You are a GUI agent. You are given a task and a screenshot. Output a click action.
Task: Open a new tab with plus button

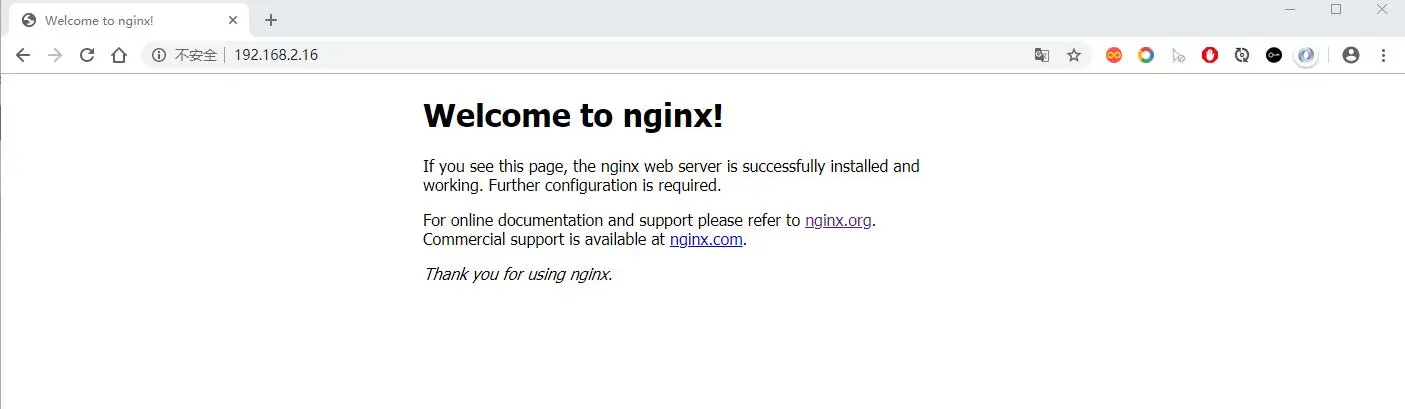(x=271, y=20)
